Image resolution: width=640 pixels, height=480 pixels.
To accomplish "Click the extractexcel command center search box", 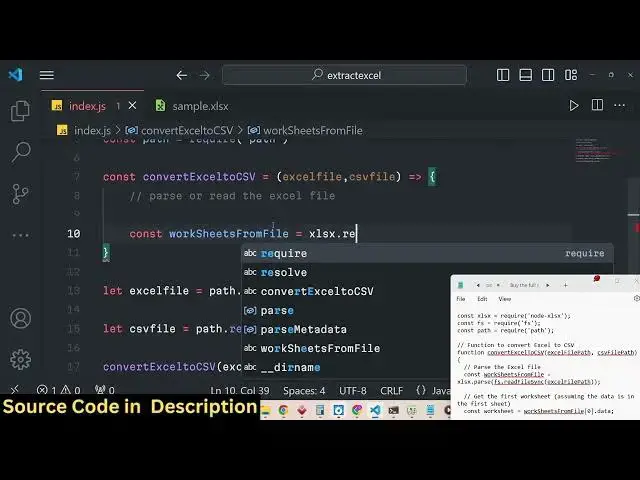I will [344, 75].
